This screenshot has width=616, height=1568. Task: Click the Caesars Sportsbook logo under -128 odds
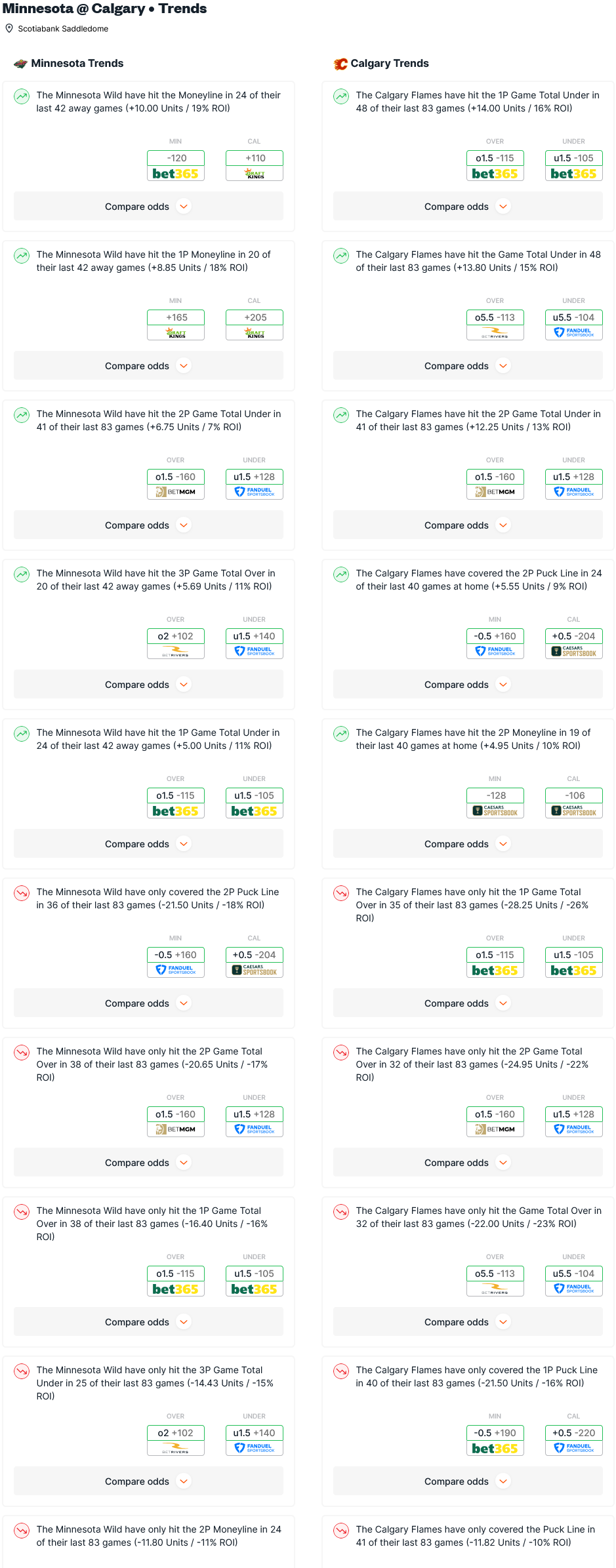[x=495, y=811]
